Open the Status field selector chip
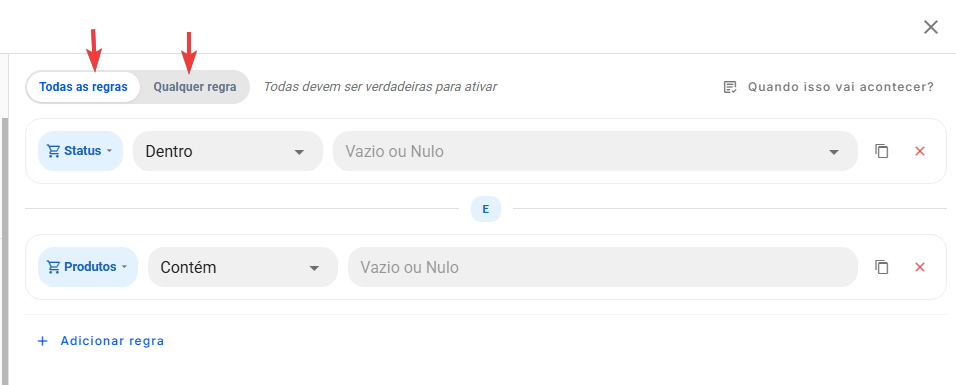Image resolution: width=956 pixels, height=385 pixels. 80,151
